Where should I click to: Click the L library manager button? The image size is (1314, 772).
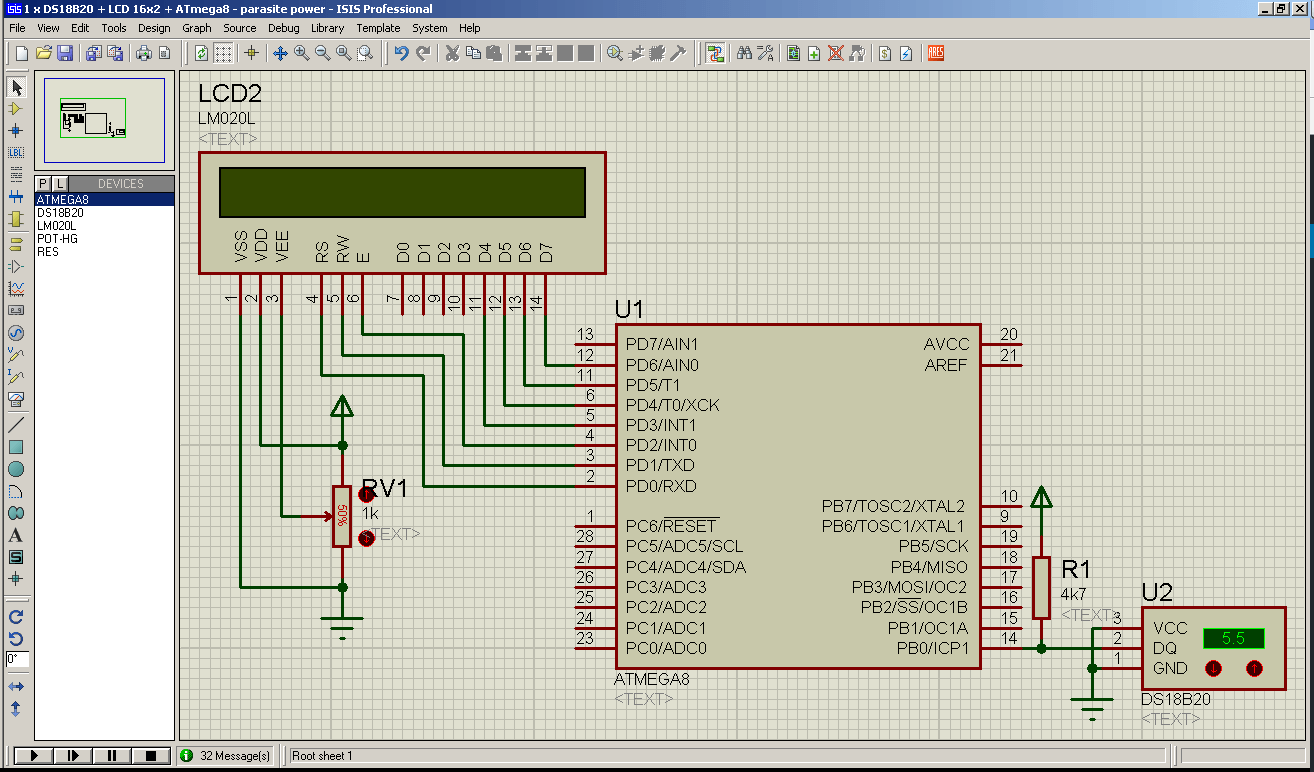(59, 183)
